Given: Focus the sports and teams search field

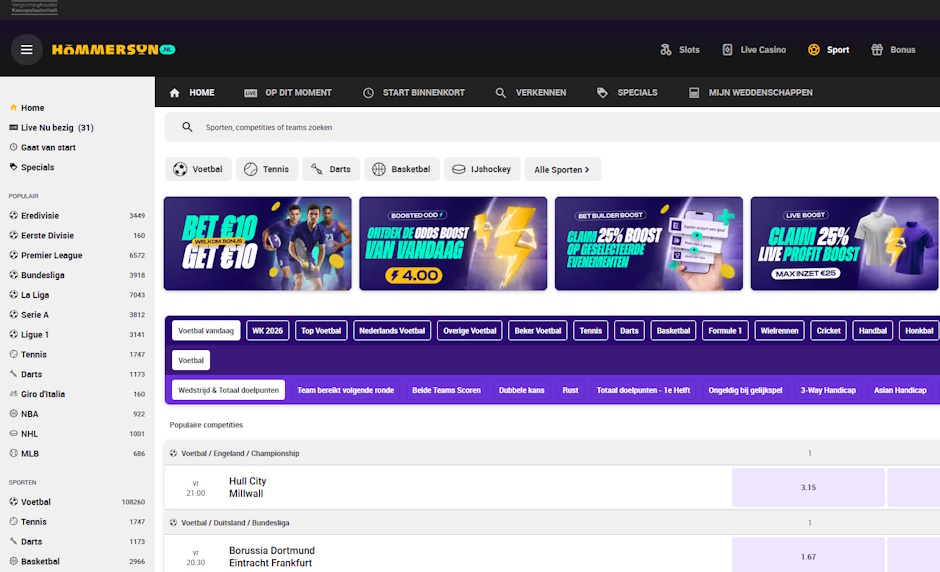Looking at the screenshot, I should coord(552,127).
